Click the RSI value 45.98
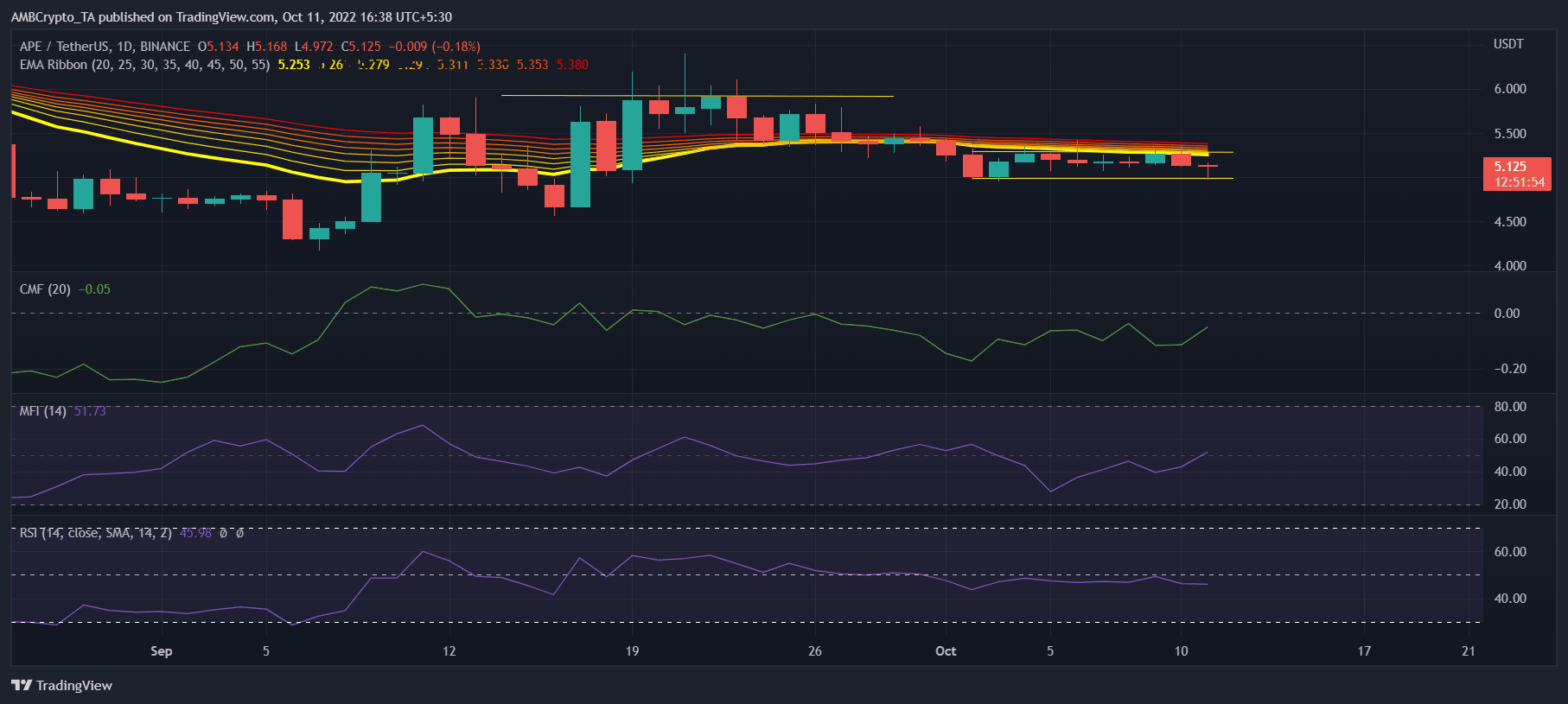Viewport: 1568px width, 704px height. 195,533
